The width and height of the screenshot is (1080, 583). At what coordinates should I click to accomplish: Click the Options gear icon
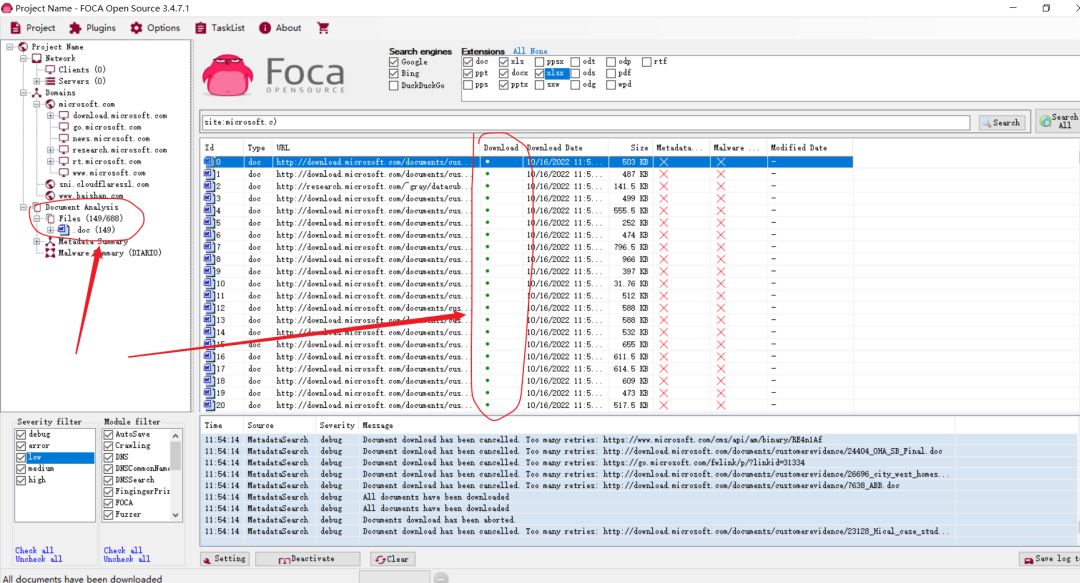coord(136,28)
